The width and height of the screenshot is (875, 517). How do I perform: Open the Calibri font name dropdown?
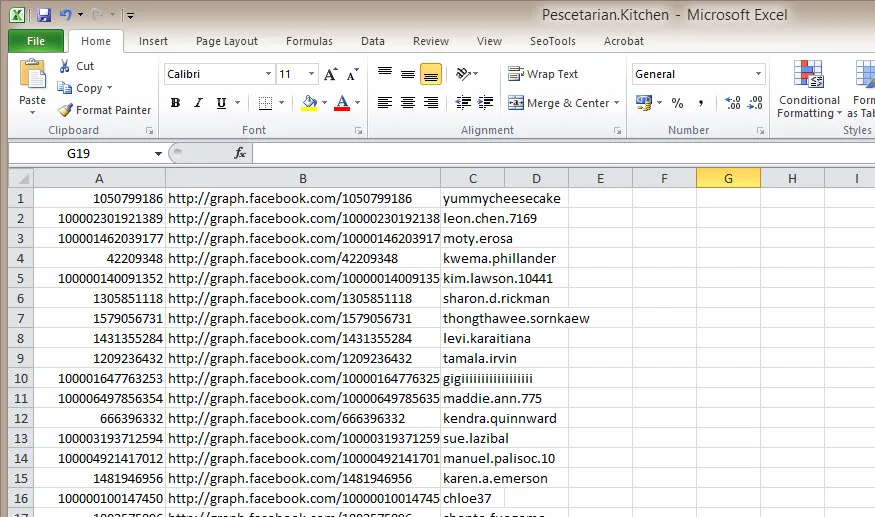coord(268,74)
